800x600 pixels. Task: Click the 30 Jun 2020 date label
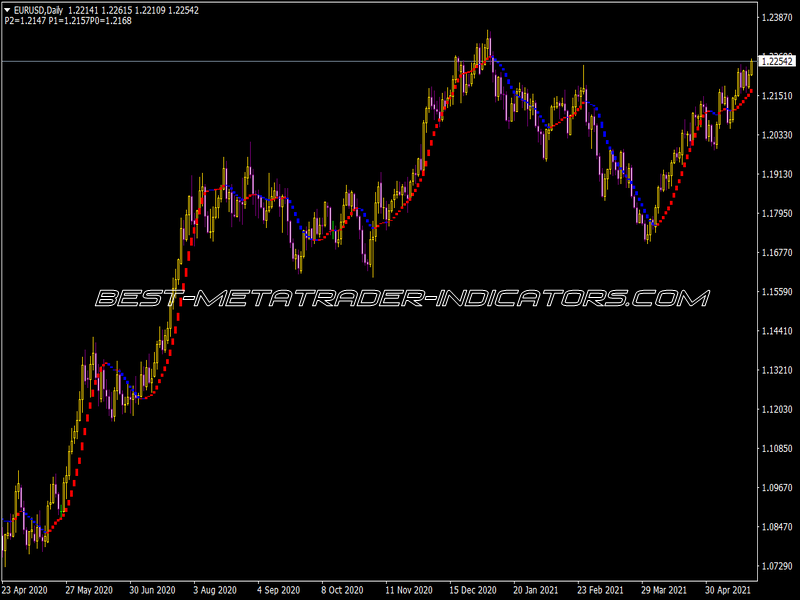pyautogui.click(x=152, y=590)
